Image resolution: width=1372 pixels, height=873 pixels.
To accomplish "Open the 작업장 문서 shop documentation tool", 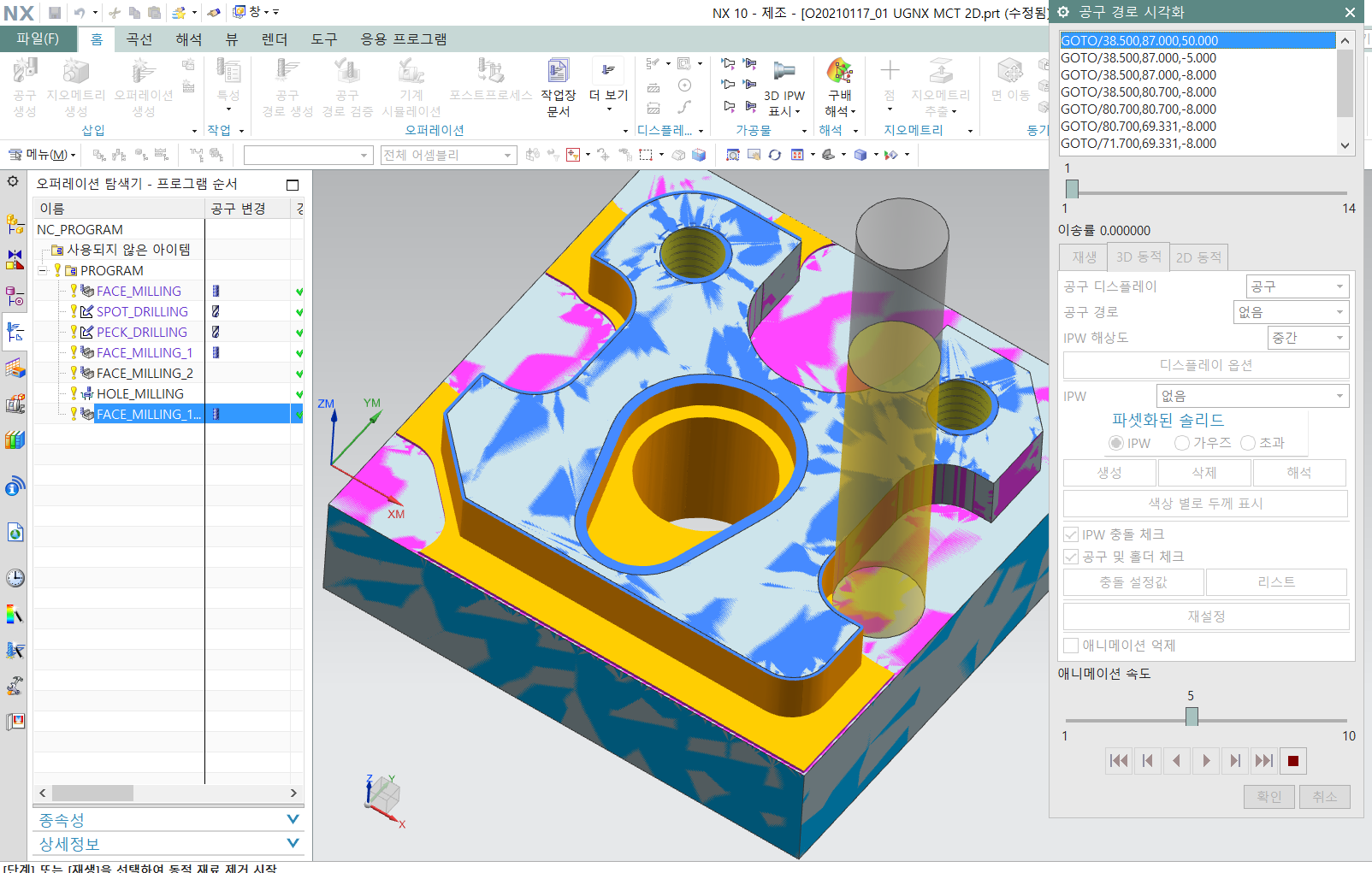I will click(558, 87).
